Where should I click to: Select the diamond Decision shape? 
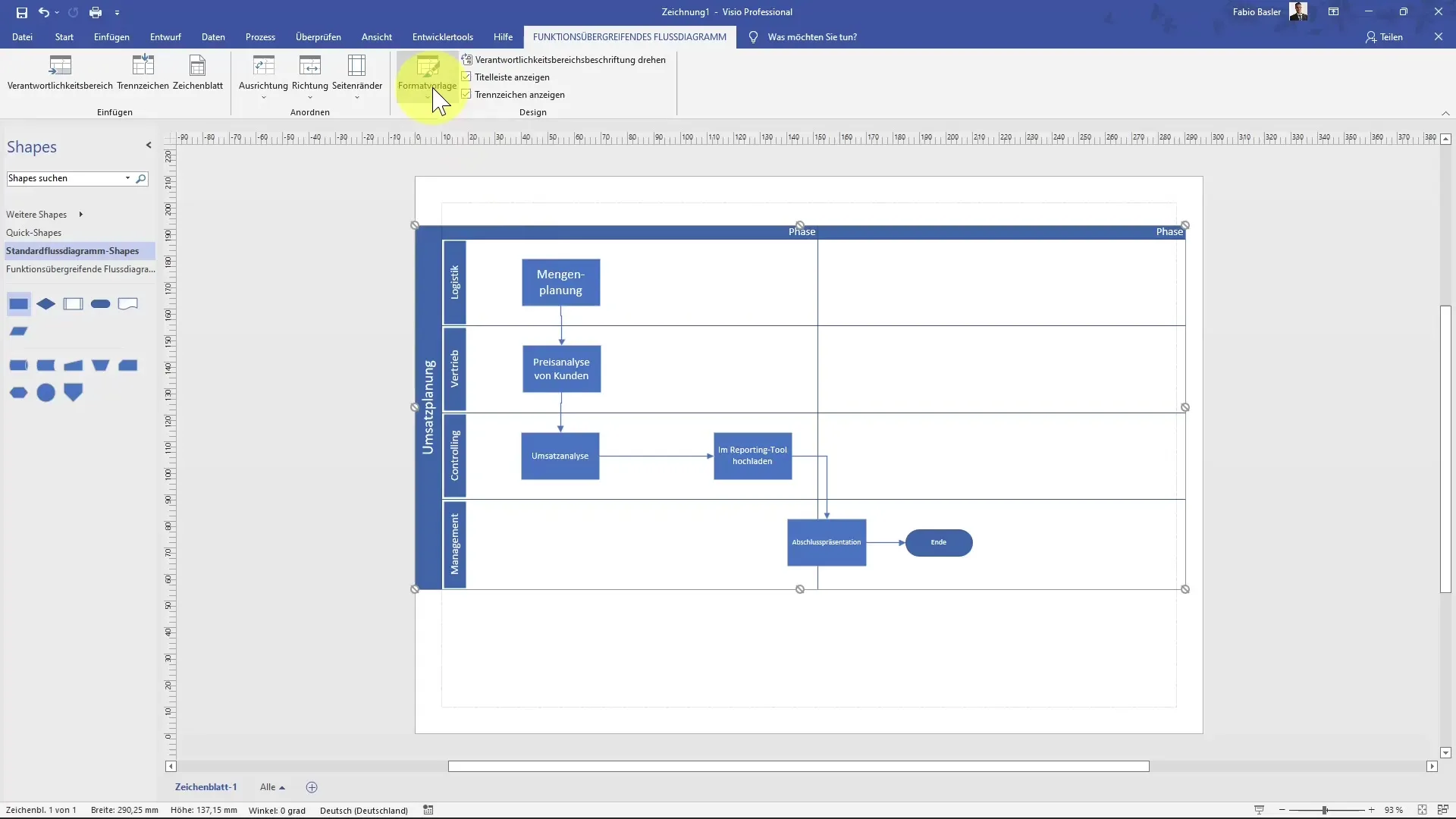(46, 304)
